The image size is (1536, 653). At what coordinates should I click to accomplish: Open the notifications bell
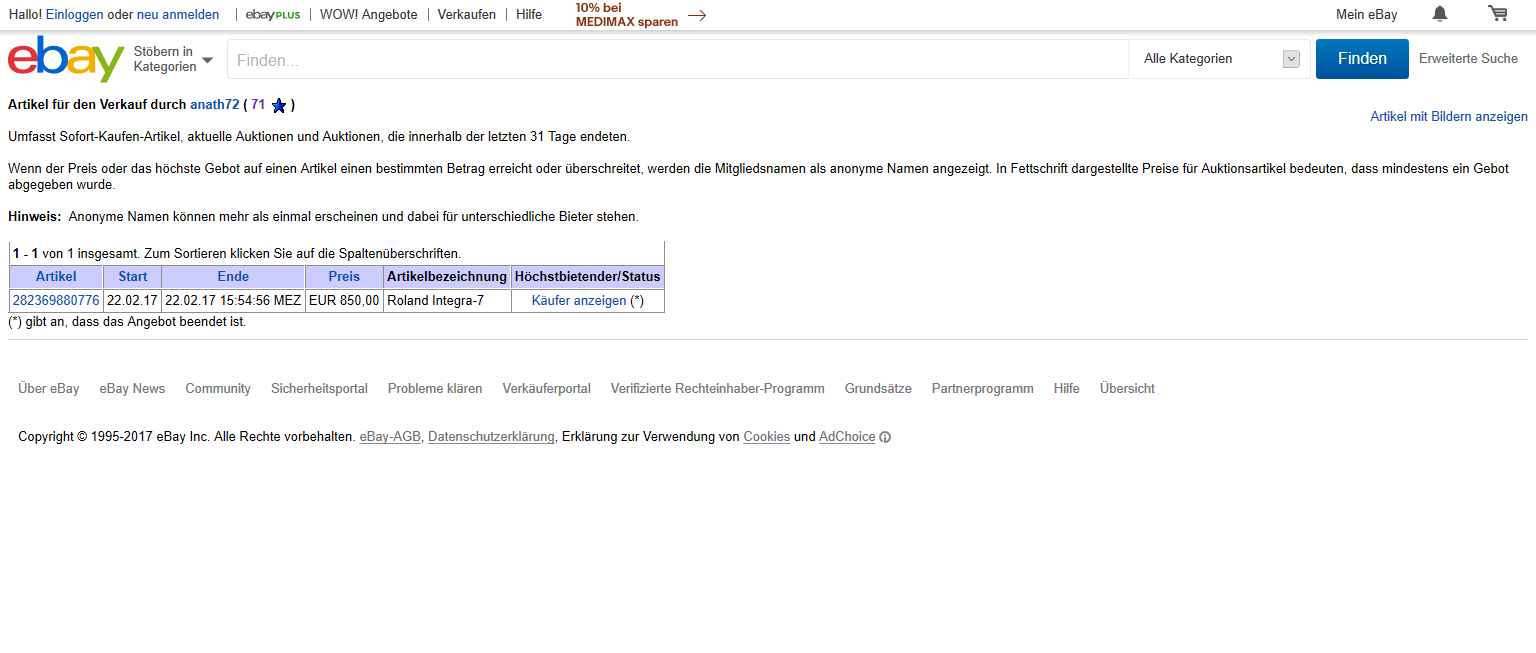coord(1439,14)
